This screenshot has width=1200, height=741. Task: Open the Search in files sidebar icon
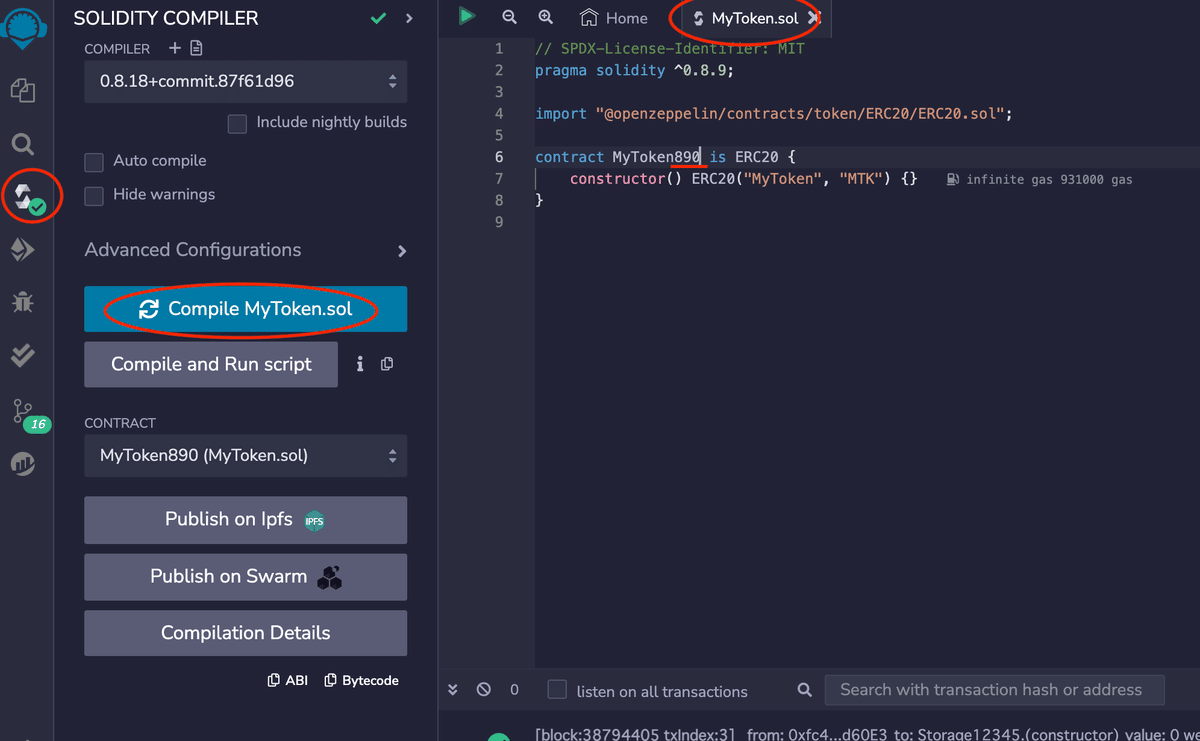(22, 145)
